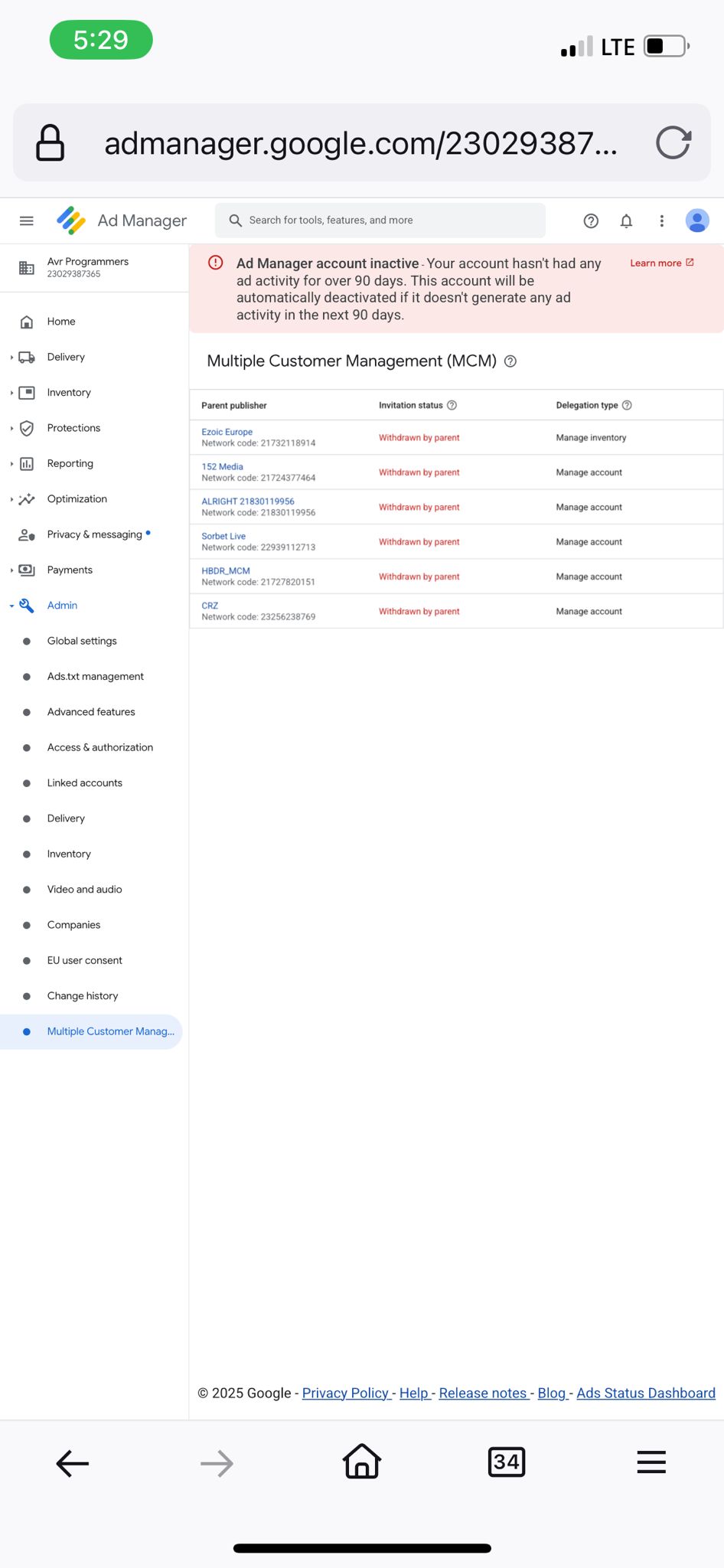This screenshot has height=1568, width=724.
Task: Tap the browser home icon
Action: point(362,1462)
